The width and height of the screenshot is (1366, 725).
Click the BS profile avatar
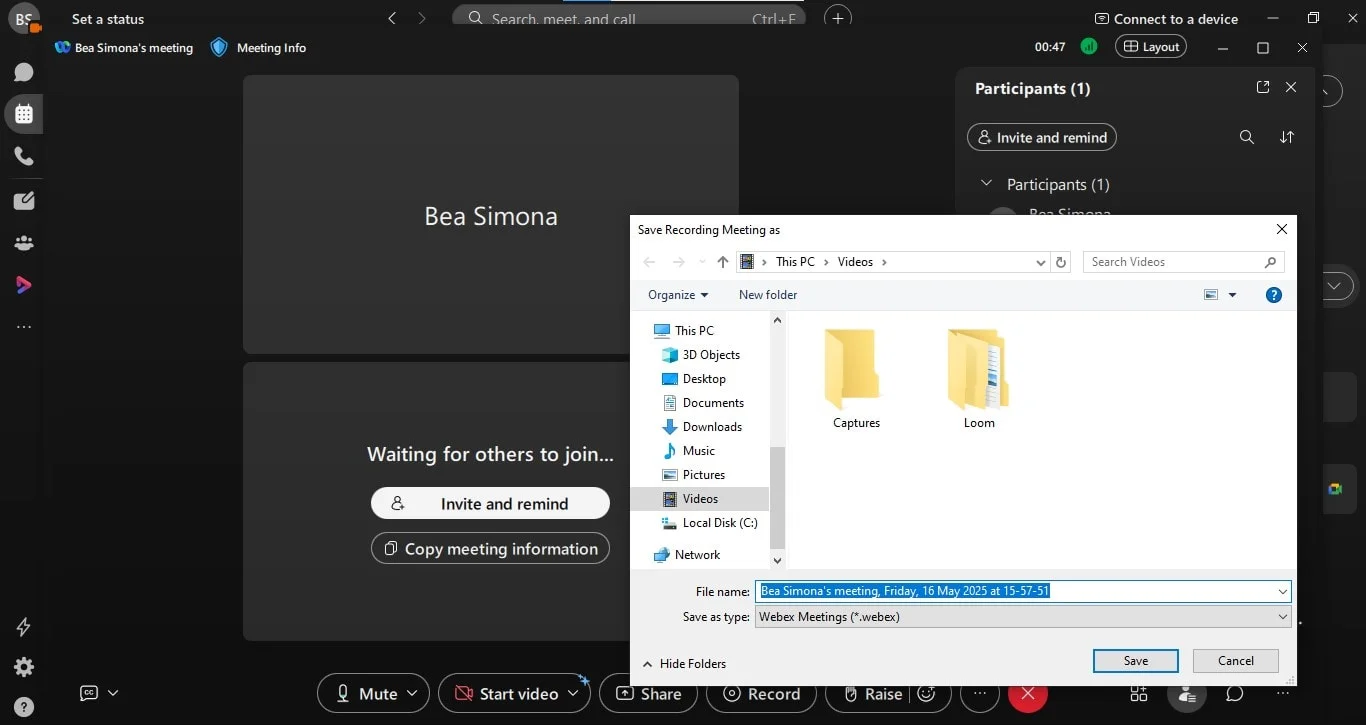pyautogui.click(x=24, y=16)
